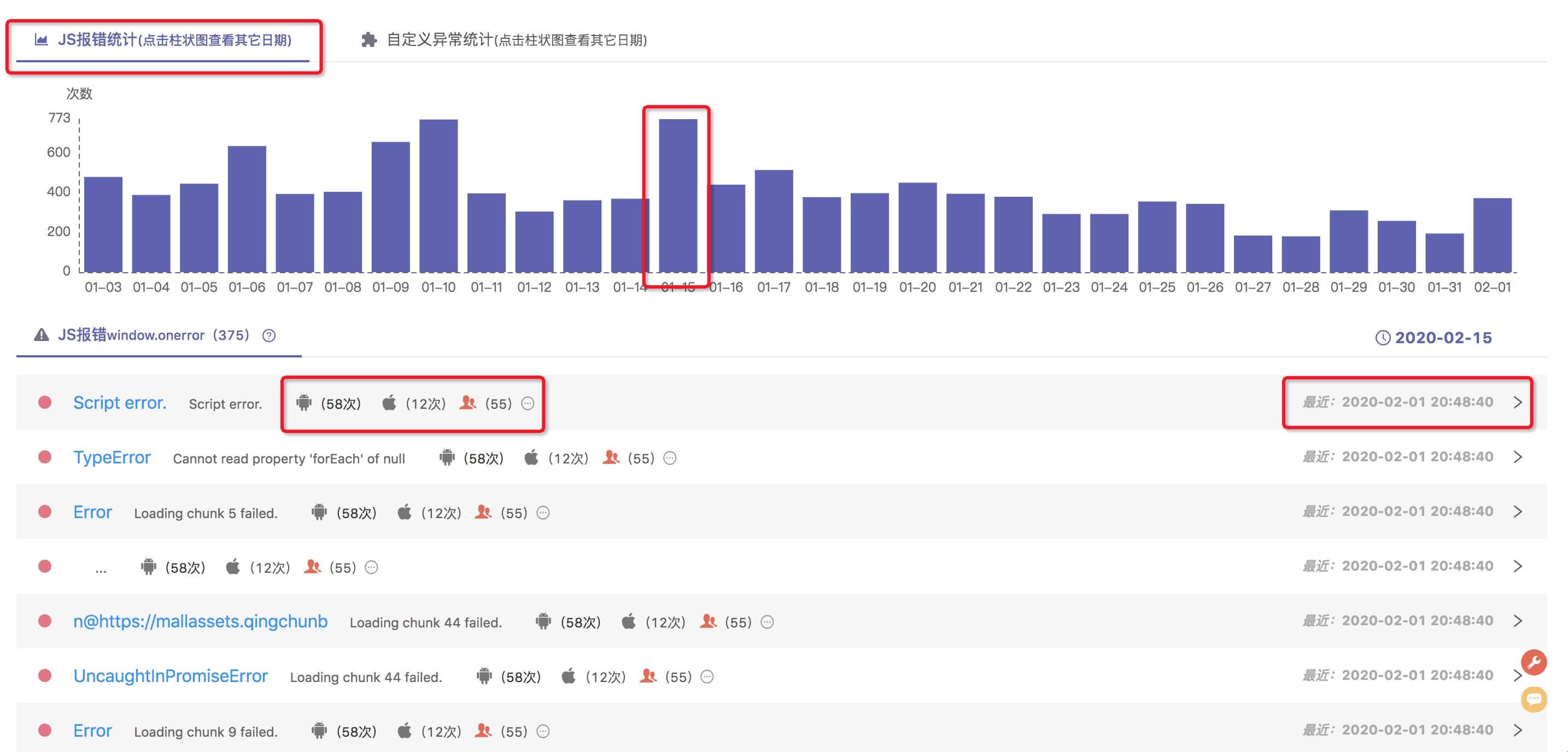This screenshot has width=1568, height=752.
Task: Click users icon in Script error row
Action: pyautogui.click(x=467, y=403)
